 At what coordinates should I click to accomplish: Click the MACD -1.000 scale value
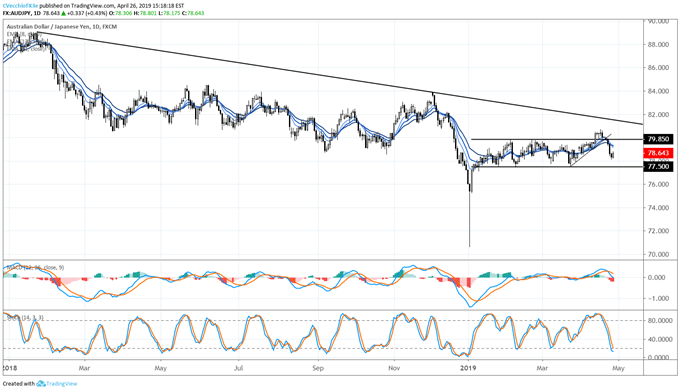pyautogui.click(x=657, y=298)
